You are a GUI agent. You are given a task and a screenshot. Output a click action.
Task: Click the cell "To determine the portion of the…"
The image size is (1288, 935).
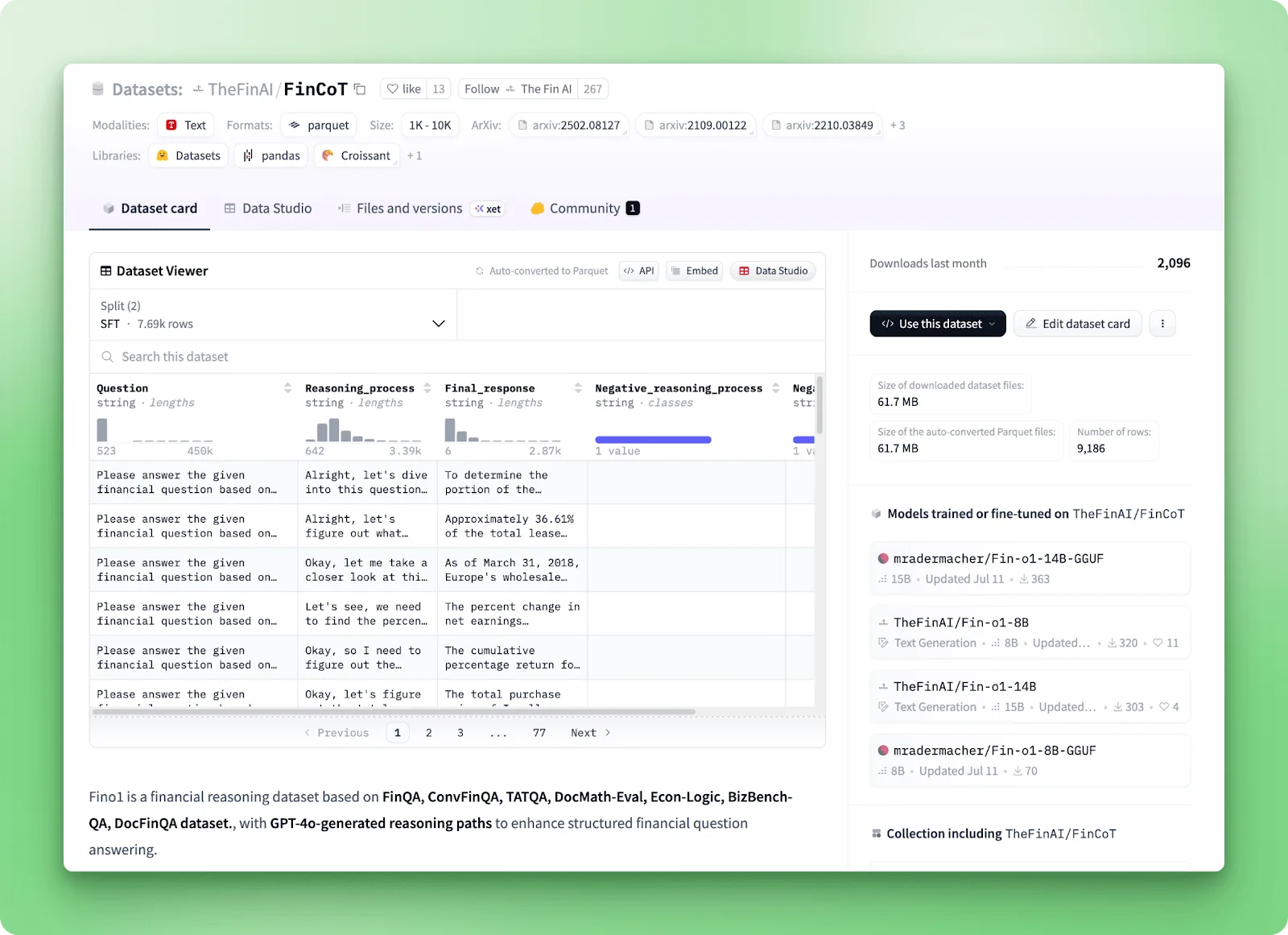(513, 482)
